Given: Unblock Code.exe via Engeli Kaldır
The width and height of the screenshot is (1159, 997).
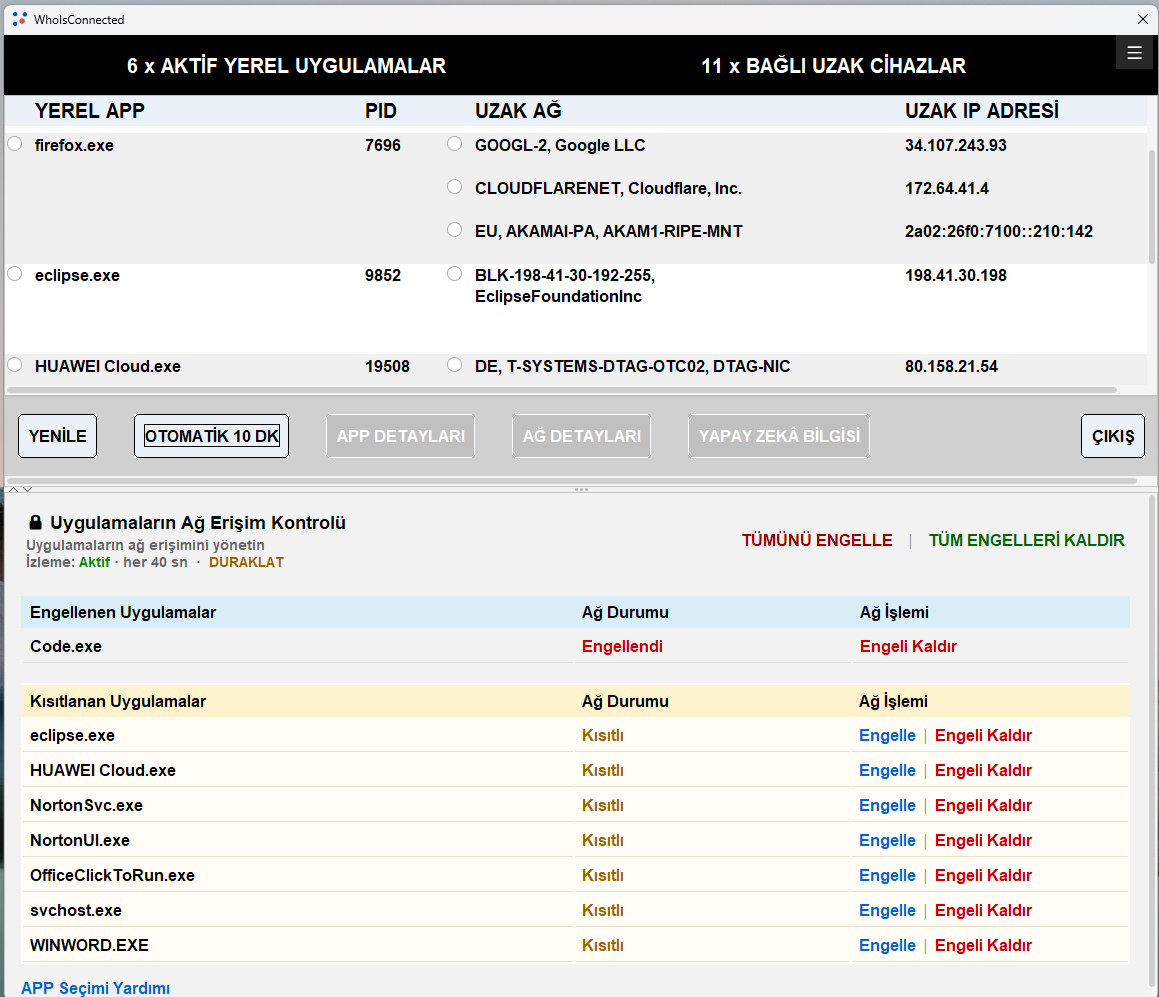Looking at the screenshot, I should (x=908, y=647).
